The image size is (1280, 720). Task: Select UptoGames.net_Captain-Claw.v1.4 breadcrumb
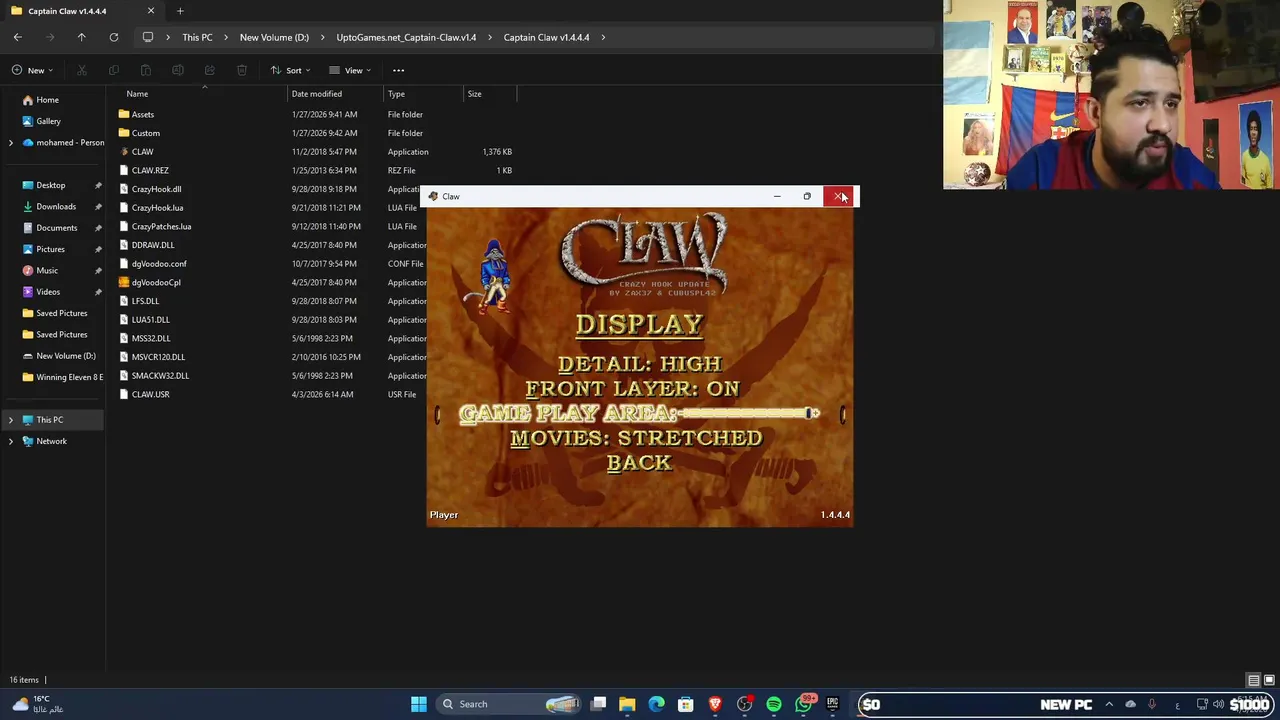[x=406, y=37]
